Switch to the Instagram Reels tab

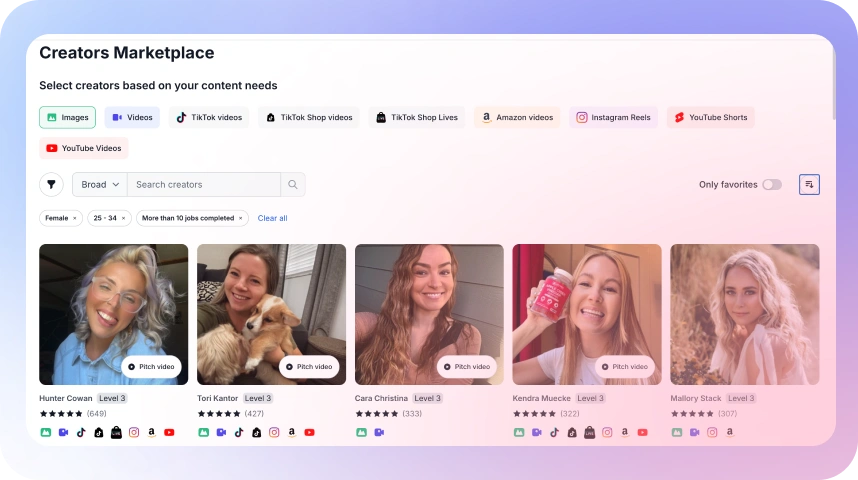613,118
